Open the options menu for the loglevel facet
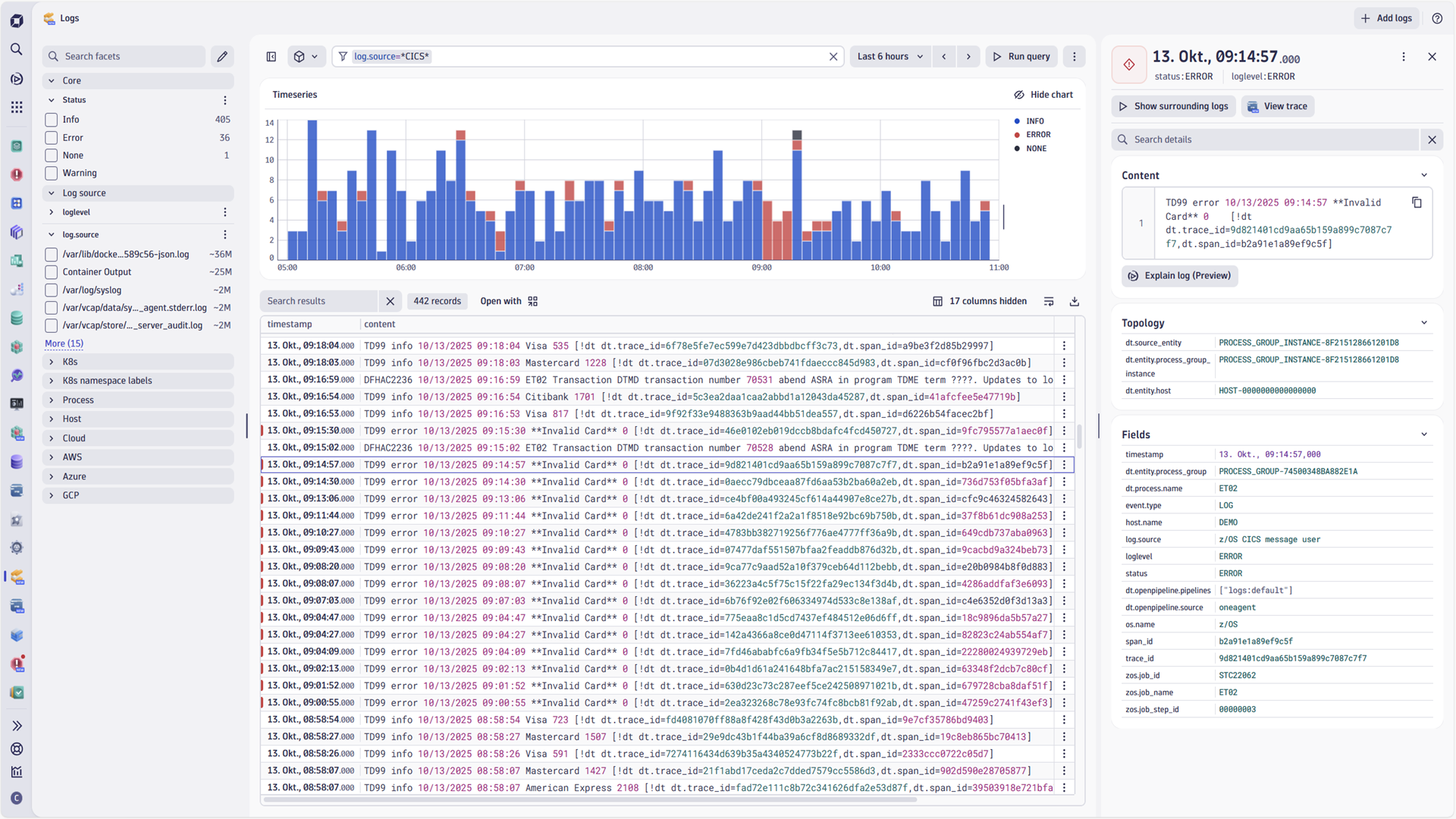Image resolution: width=1456 pixels, height=819 pixels. [x=224, y=212]
